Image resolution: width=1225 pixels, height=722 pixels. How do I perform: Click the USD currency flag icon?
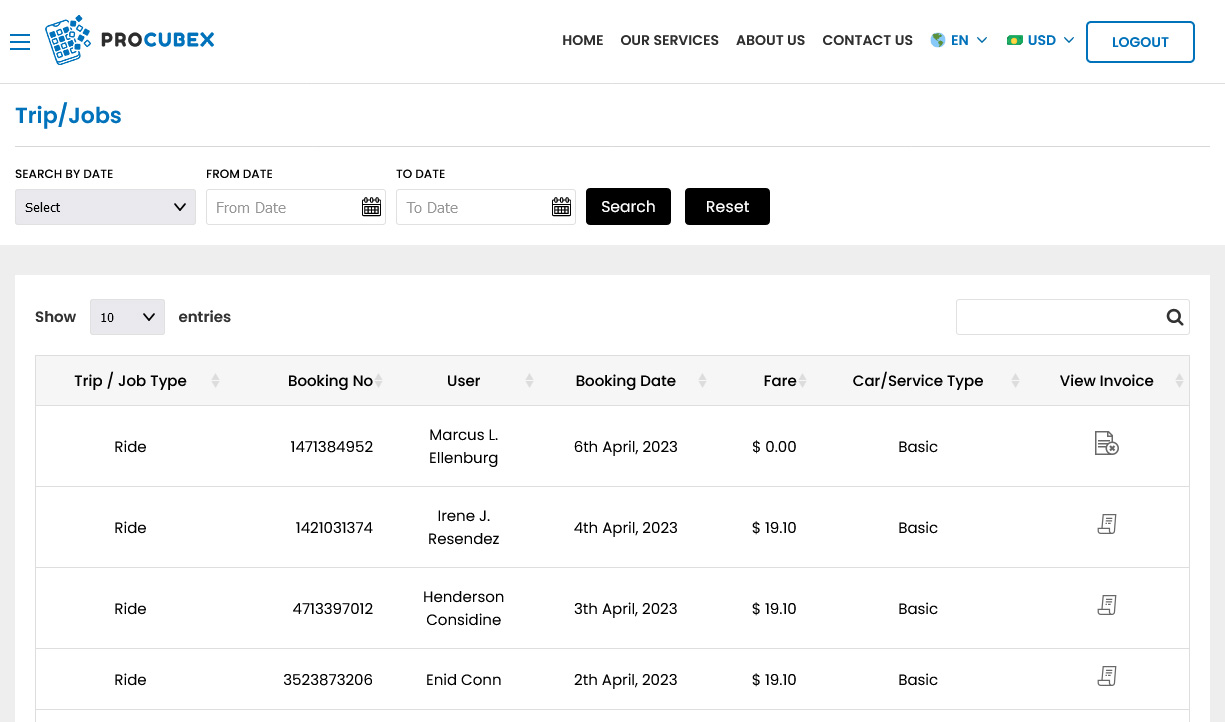point(1015,41)
